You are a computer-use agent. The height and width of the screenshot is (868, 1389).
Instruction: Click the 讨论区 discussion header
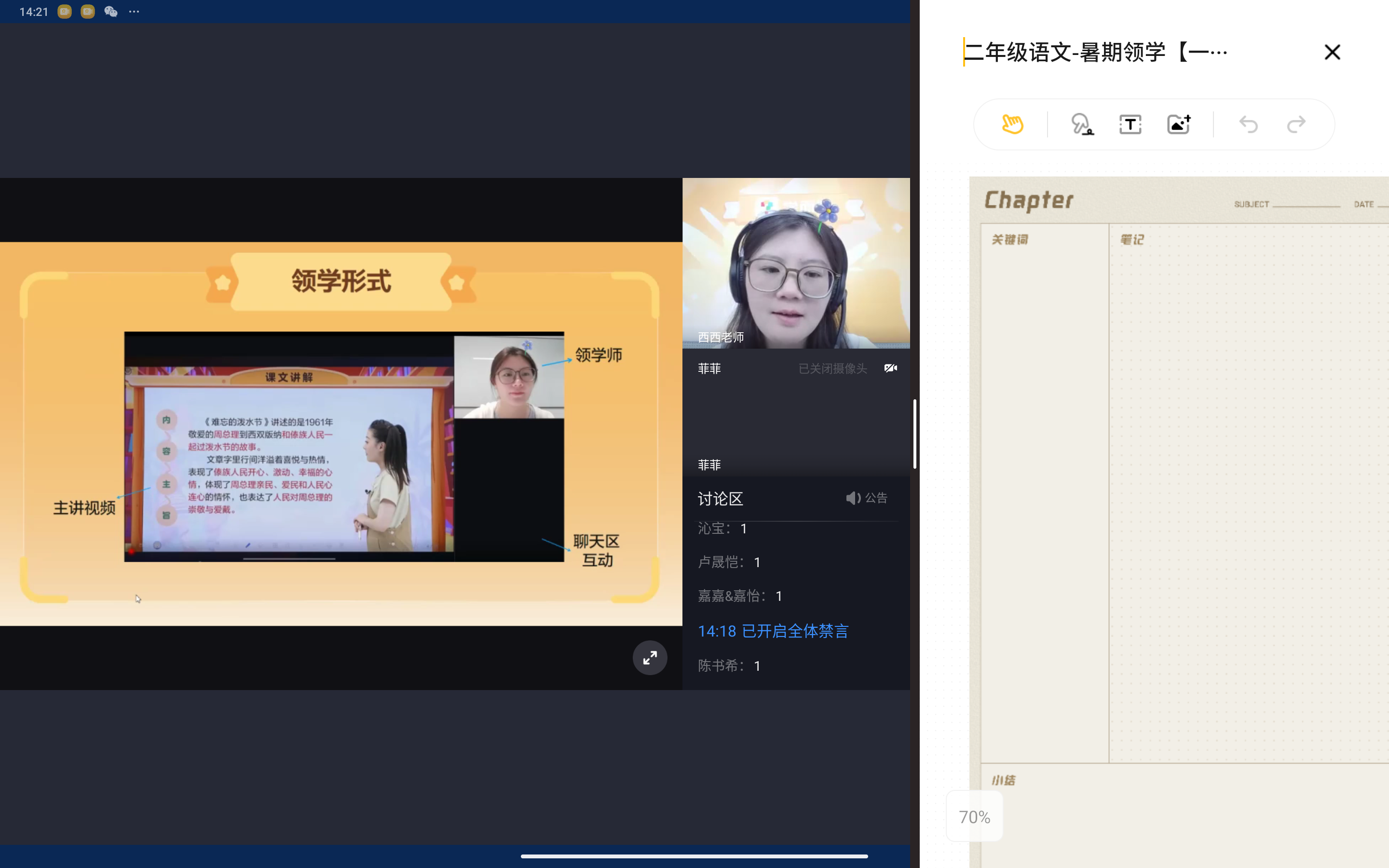click(721, 498)
